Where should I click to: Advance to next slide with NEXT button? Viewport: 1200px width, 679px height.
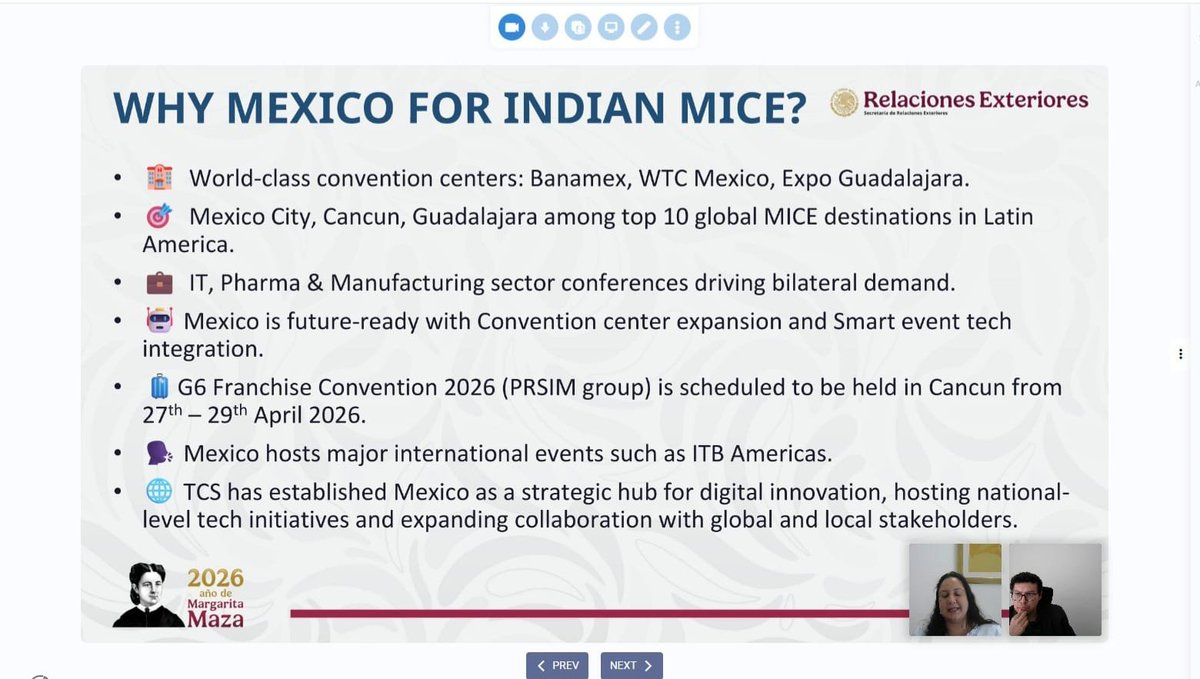click(631, 665)
